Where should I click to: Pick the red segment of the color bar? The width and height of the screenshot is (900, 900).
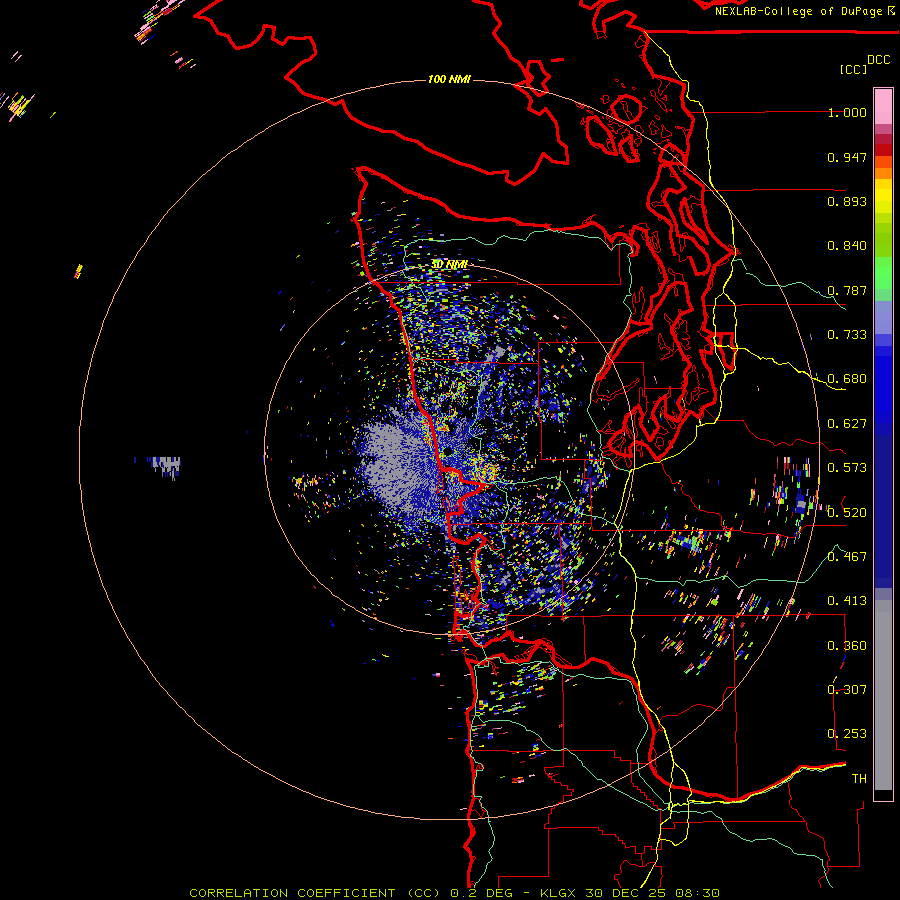[x=883, y=150]
